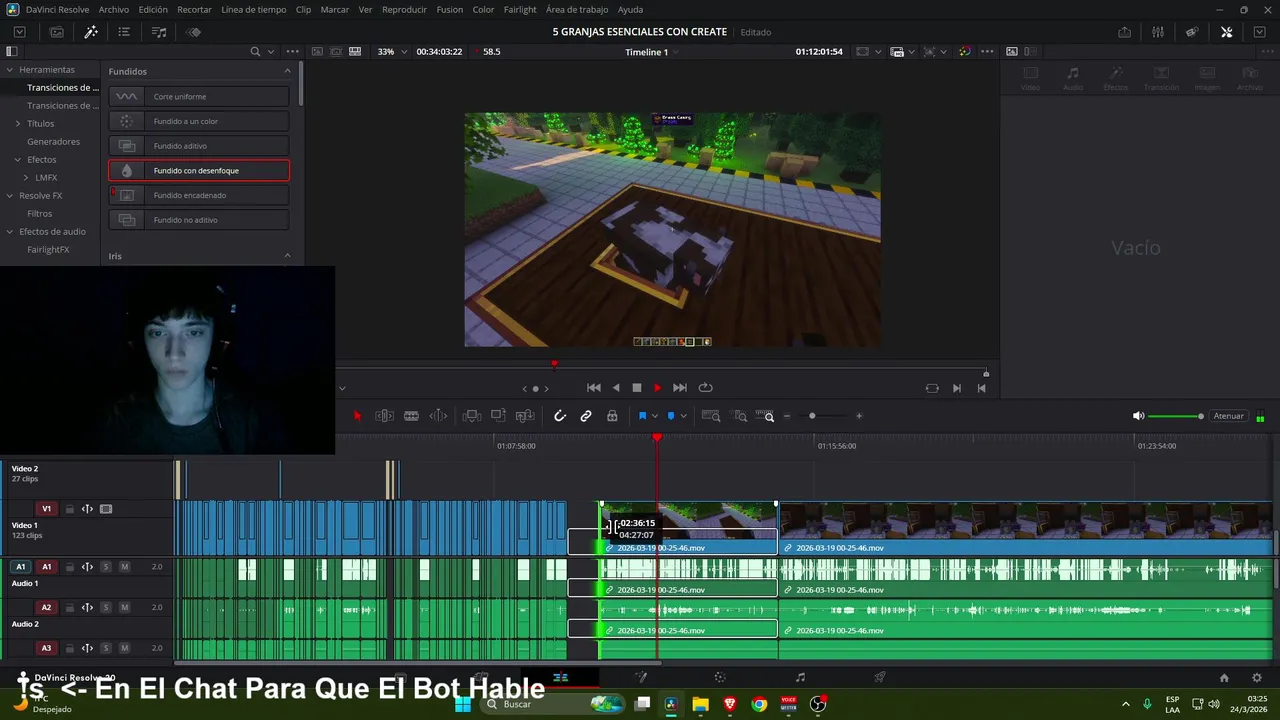
Task: Click the timeline zoom-in plus button
Action: click(x=859, y=416)
